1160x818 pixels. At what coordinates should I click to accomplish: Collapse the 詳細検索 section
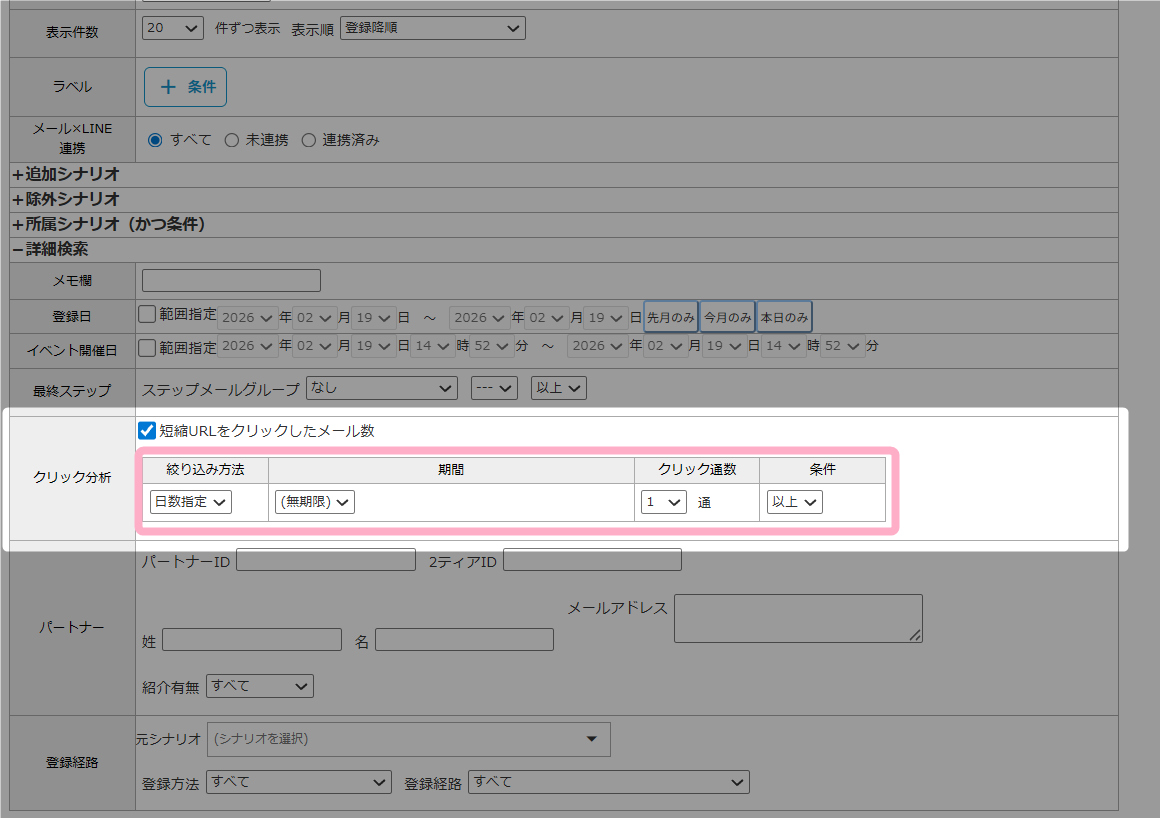[50, 249]
